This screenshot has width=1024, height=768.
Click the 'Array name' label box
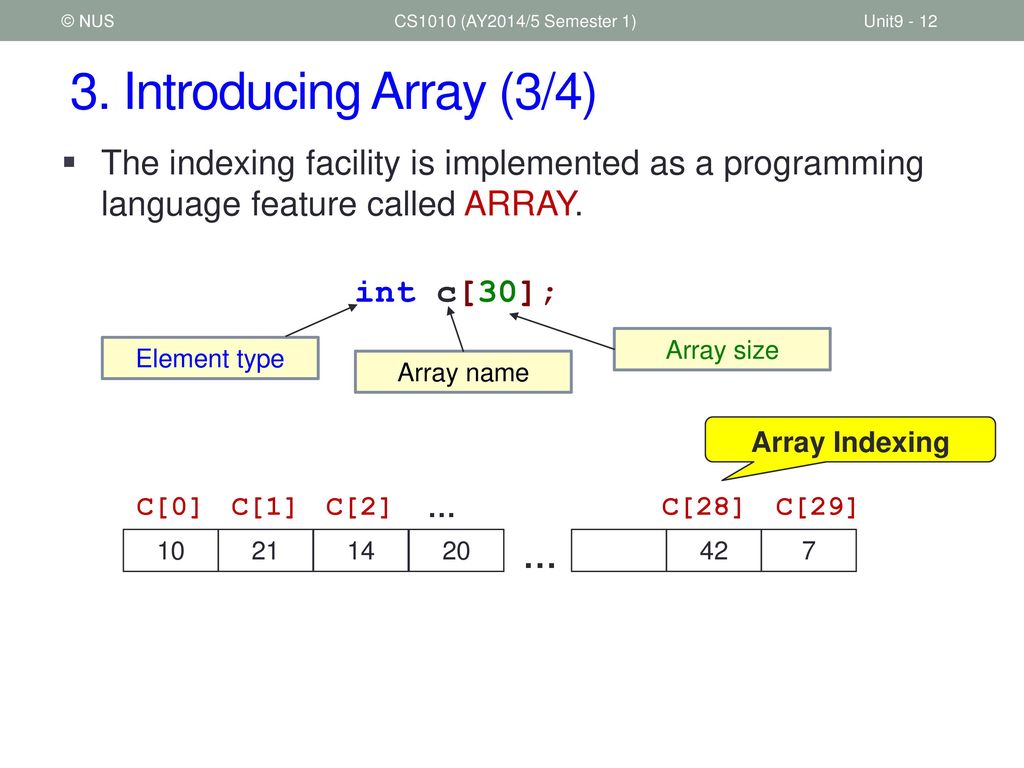point(463,372)
